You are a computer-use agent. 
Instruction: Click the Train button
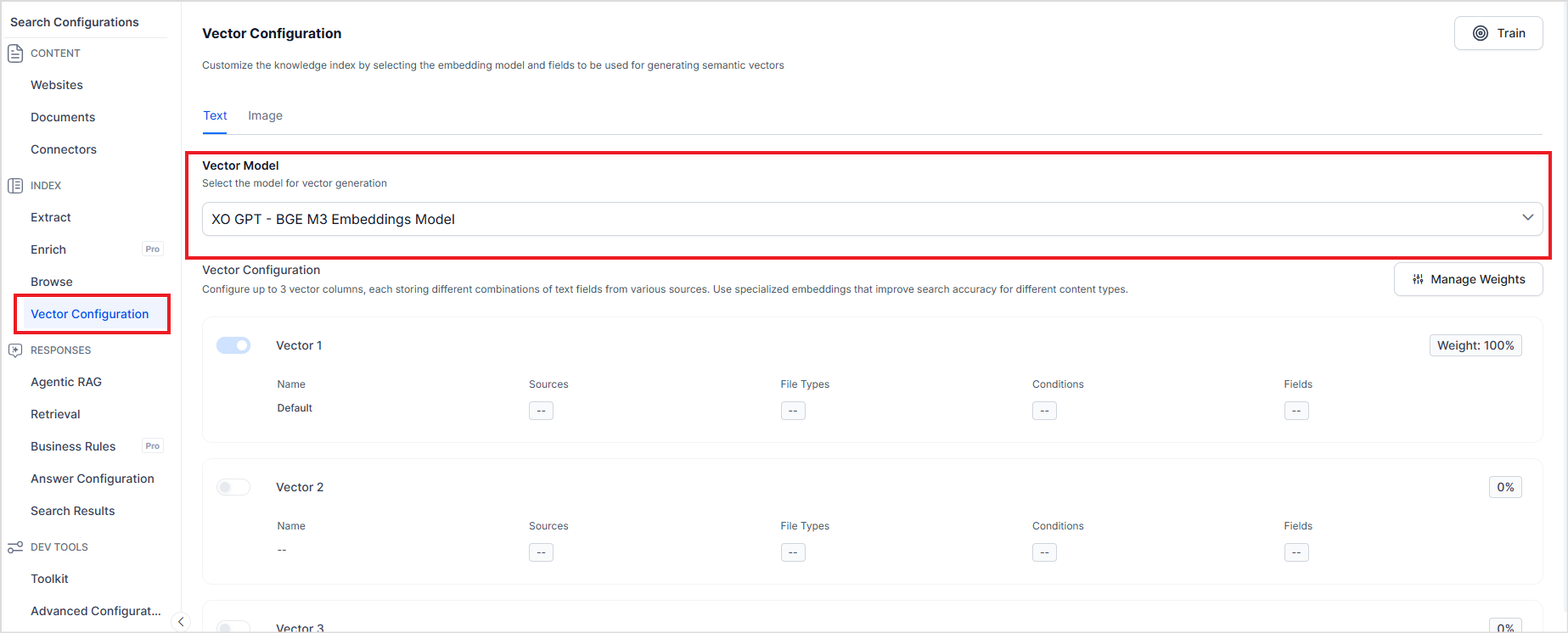point(1498,33)
